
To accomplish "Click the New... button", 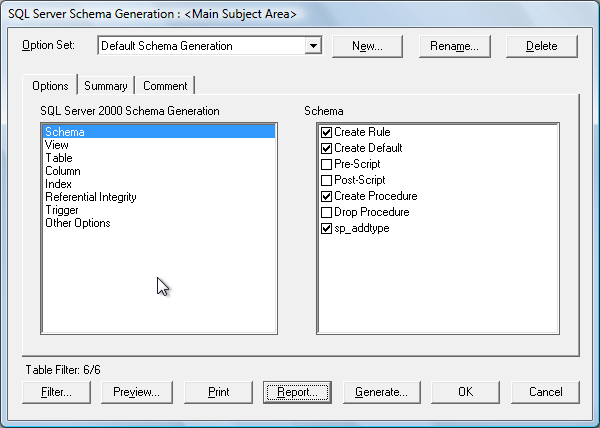I will [367, 46].
